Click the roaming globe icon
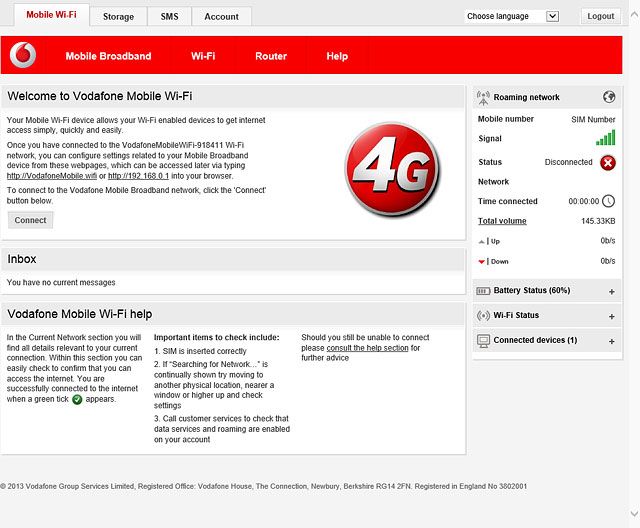This screenshot has width=640, height=528. [609, 97]
